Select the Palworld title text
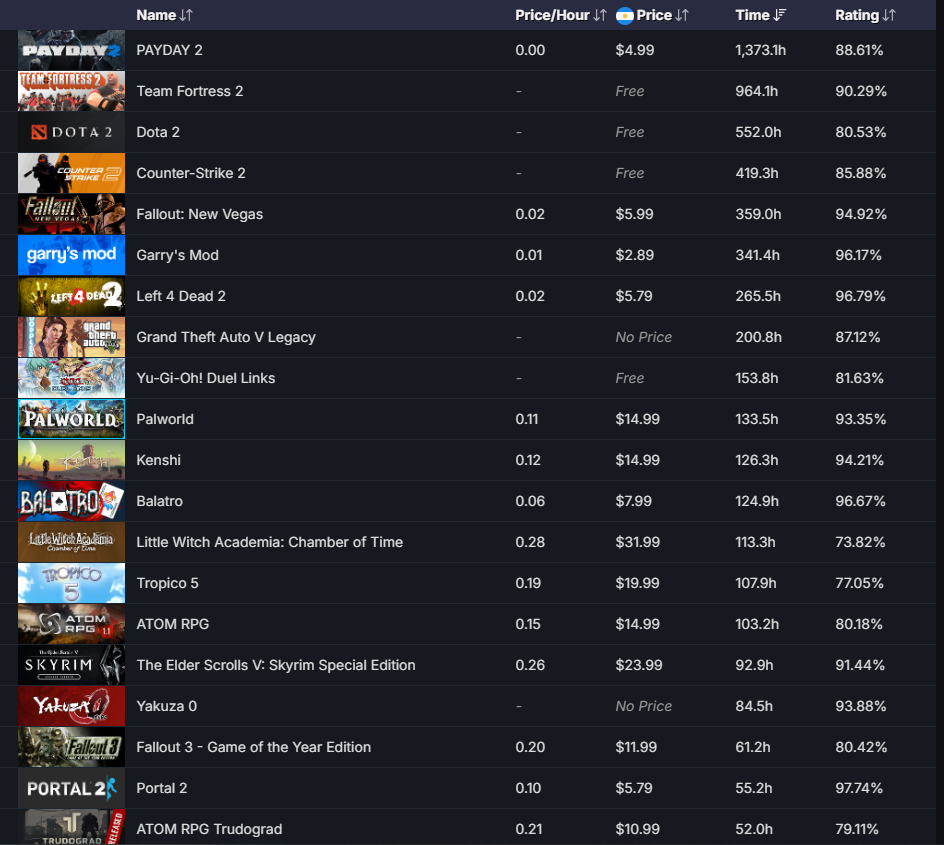944x845 pixels. click(x=165, y=419)
